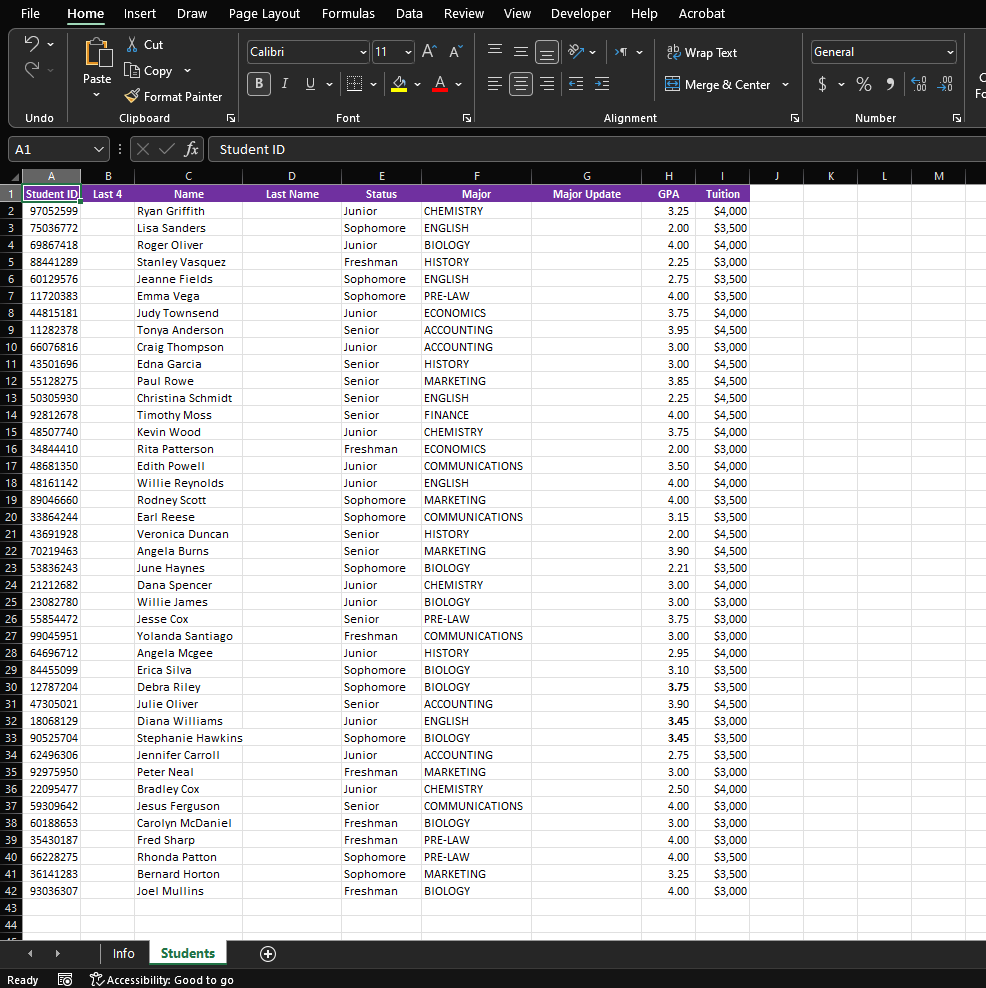The height and width of the screenshot is (988, 986).
Task: Apply italic formatting
Action: [284, 84]
